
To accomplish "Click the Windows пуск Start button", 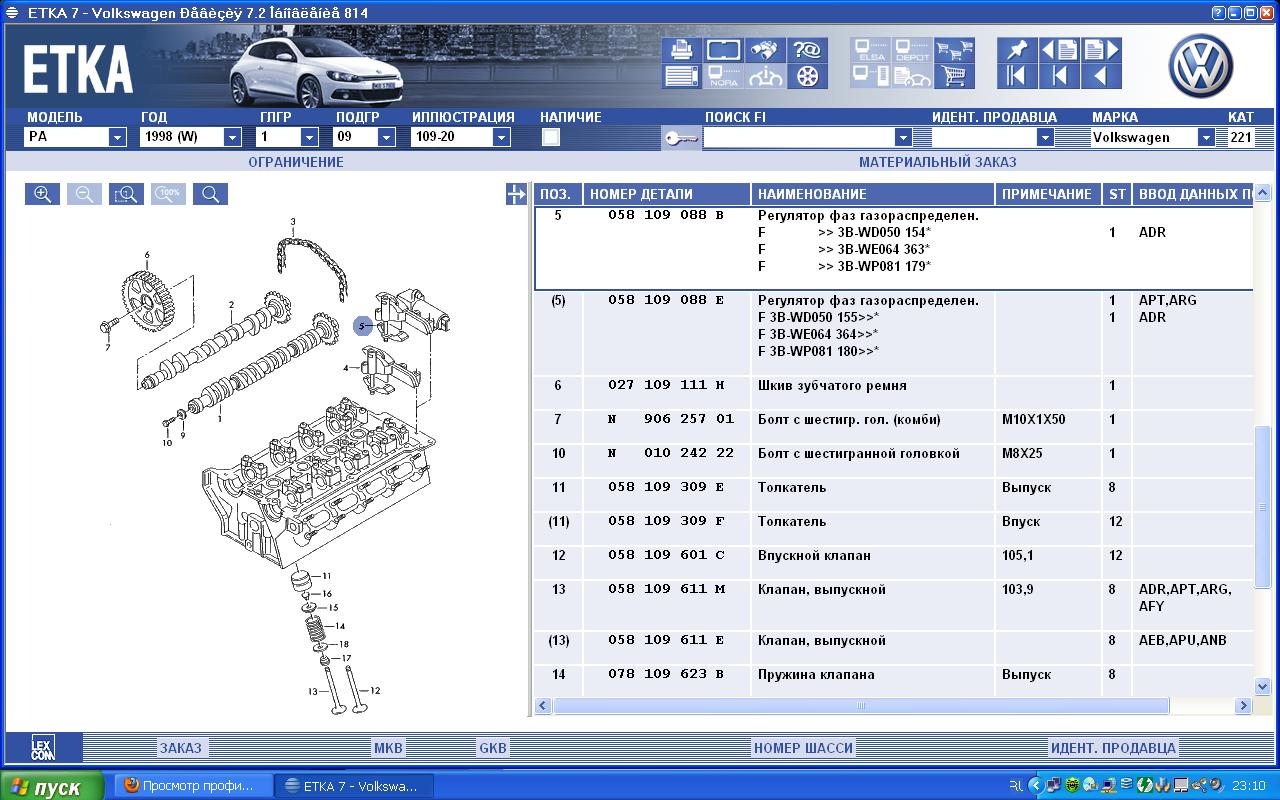I will (x=52, y=786).
